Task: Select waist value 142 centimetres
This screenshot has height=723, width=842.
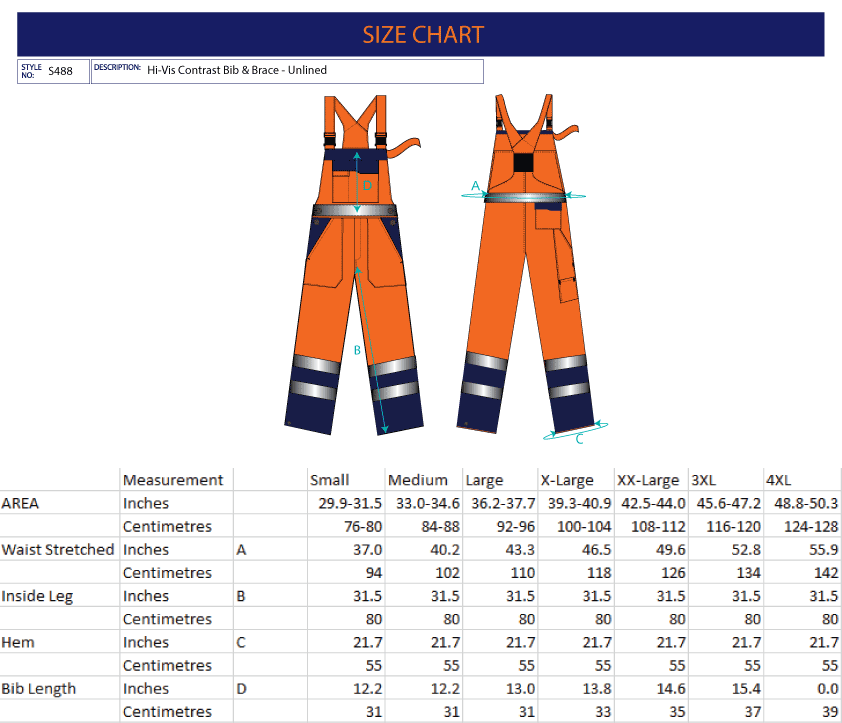Action: 826,573
